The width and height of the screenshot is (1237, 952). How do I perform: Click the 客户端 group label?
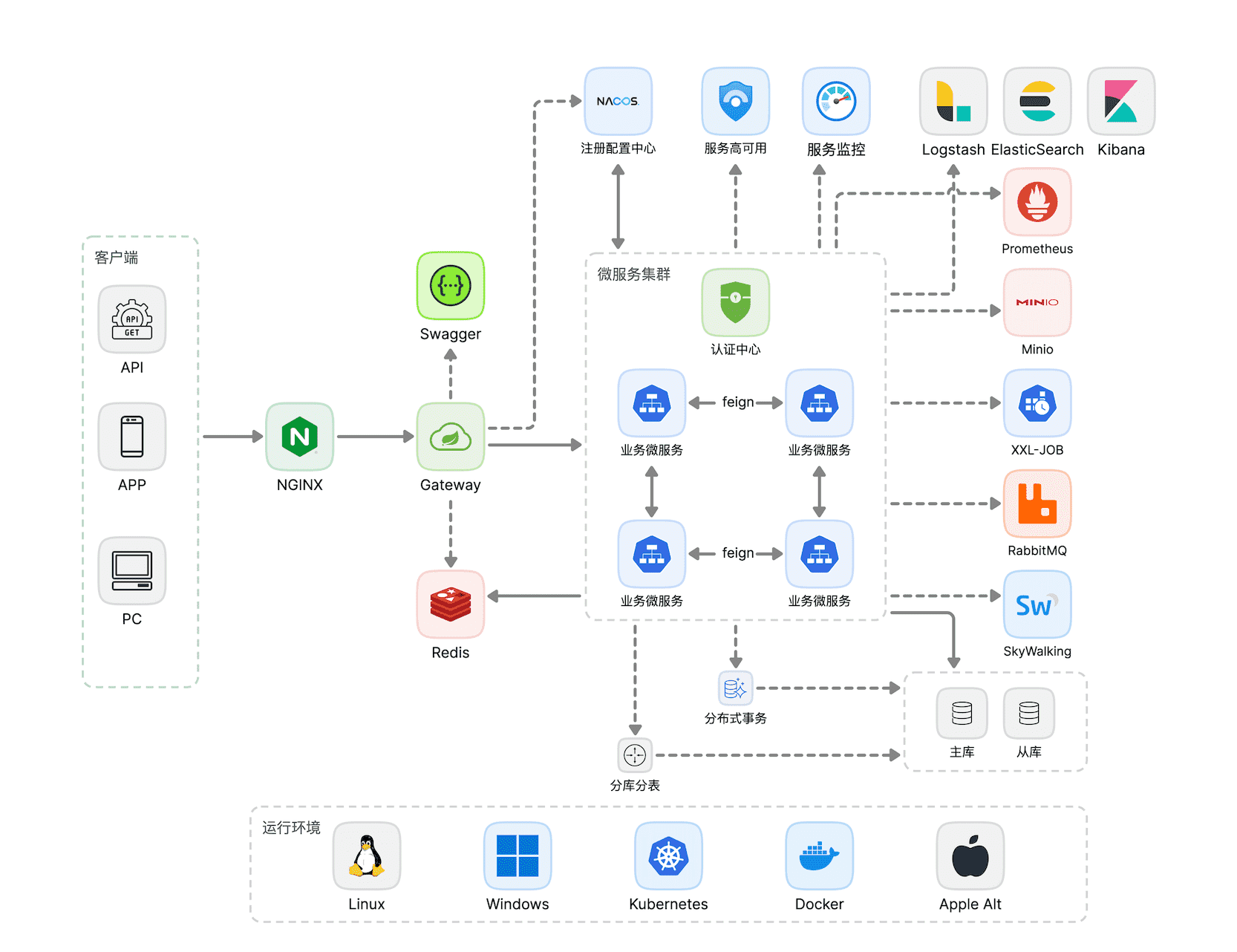117,258
